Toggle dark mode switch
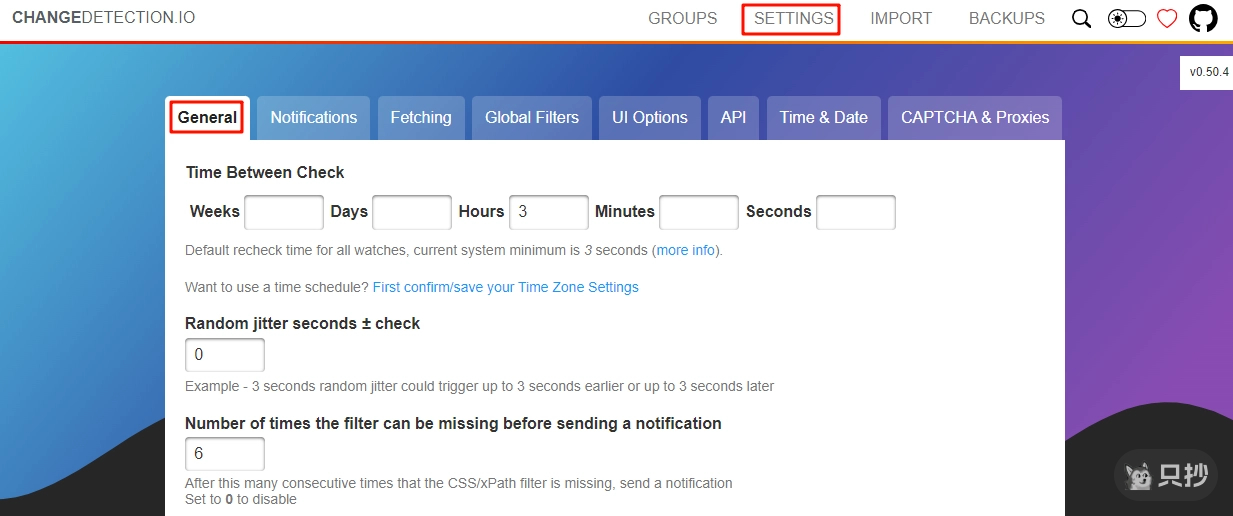 click(x=1126, y=19)
